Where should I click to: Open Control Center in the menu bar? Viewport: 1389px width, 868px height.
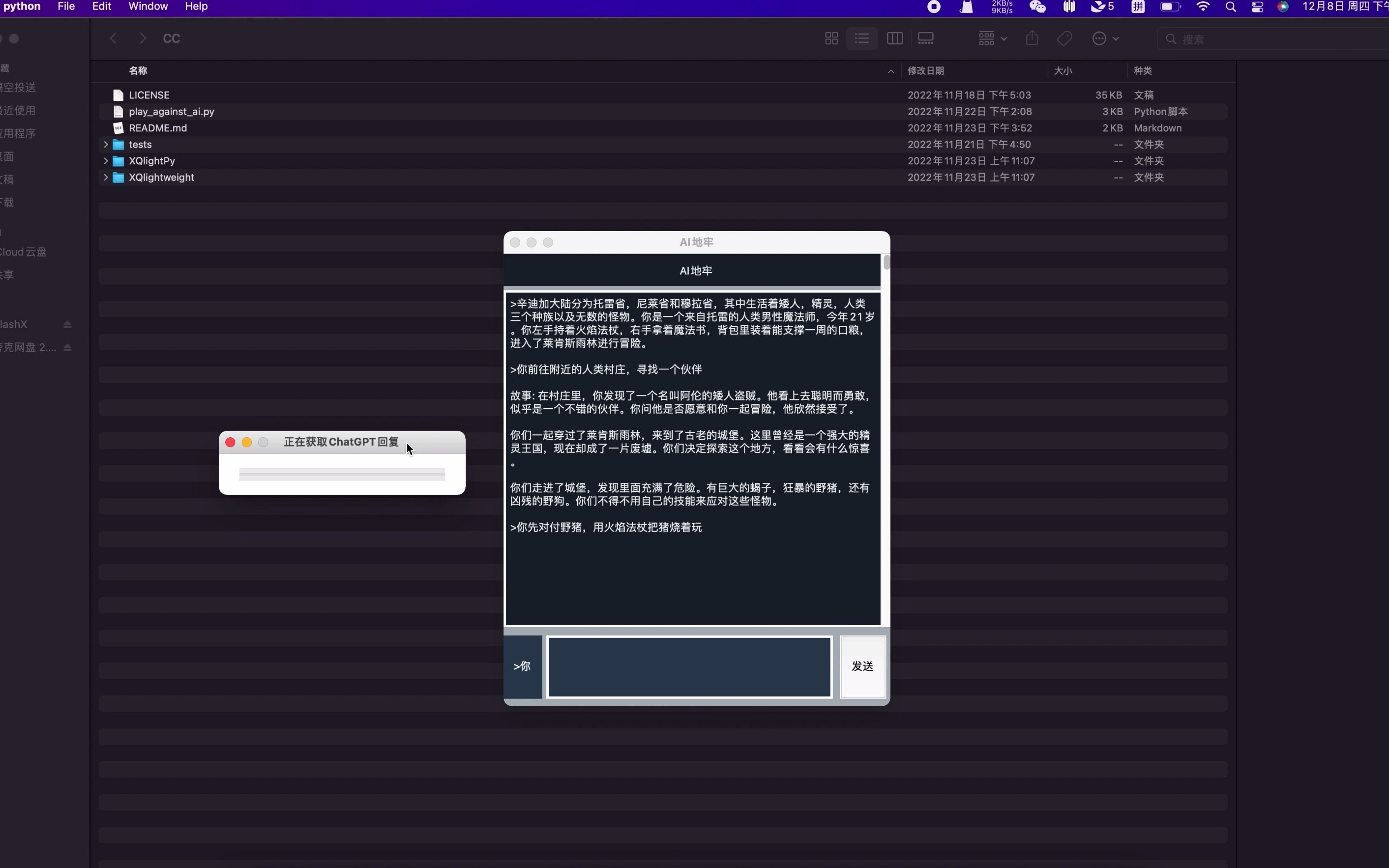point(1257,7)
